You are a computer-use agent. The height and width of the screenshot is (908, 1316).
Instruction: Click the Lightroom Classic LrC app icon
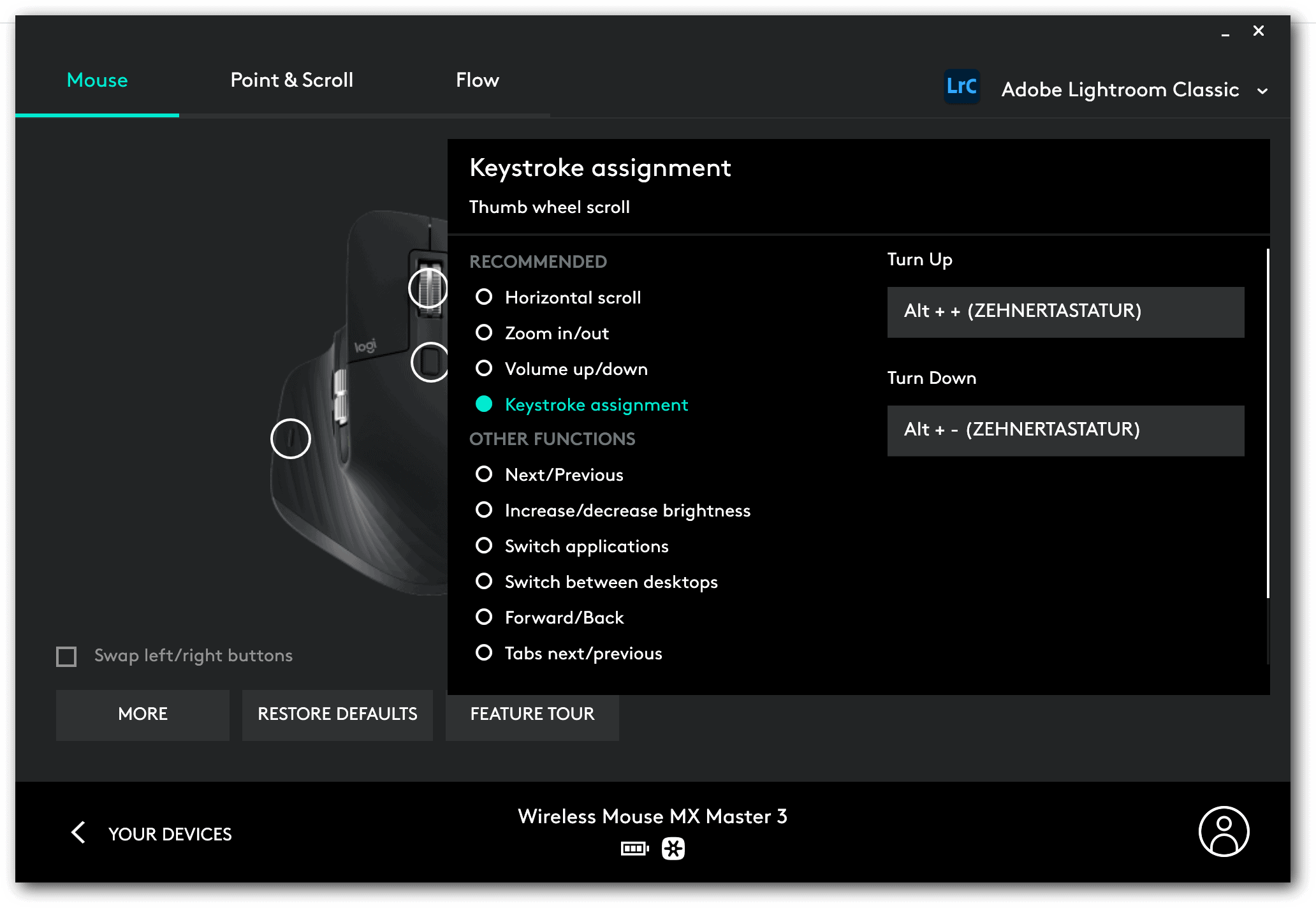coord(961,87)
